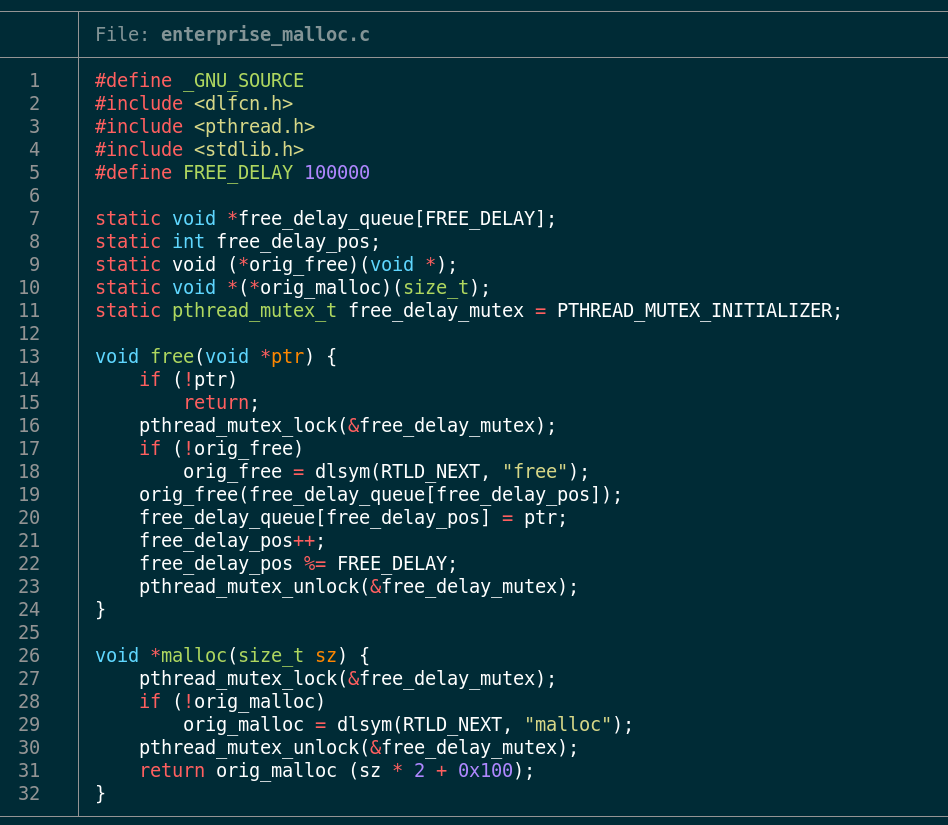
Task: Click the orange ptr parameter in free's signature
Action: pyautogui.click(x=287, y=357)
